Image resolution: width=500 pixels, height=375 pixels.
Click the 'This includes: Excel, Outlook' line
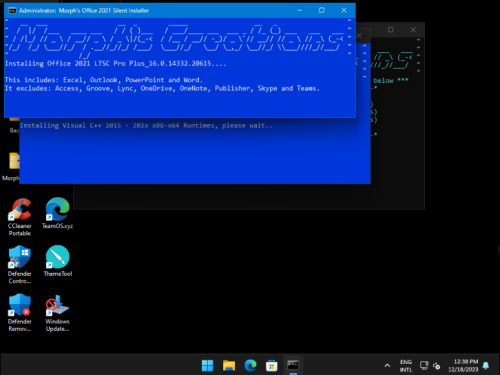coord(104,80)
